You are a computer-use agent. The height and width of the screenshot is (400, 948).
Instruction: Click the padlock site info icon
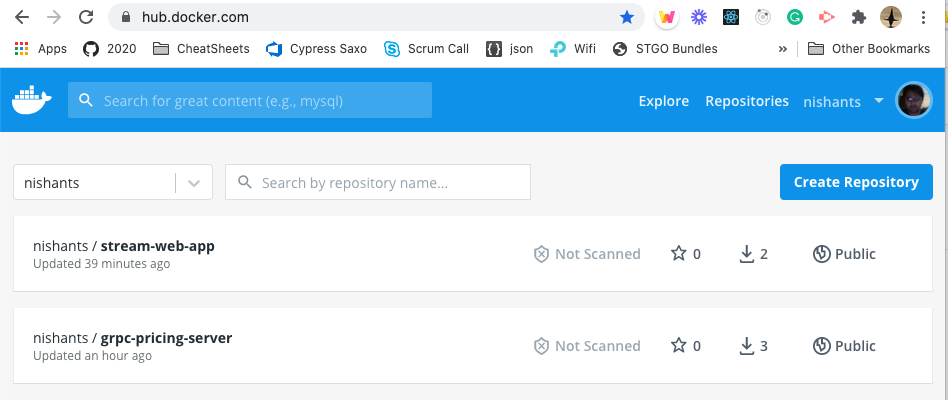[126, 17]
